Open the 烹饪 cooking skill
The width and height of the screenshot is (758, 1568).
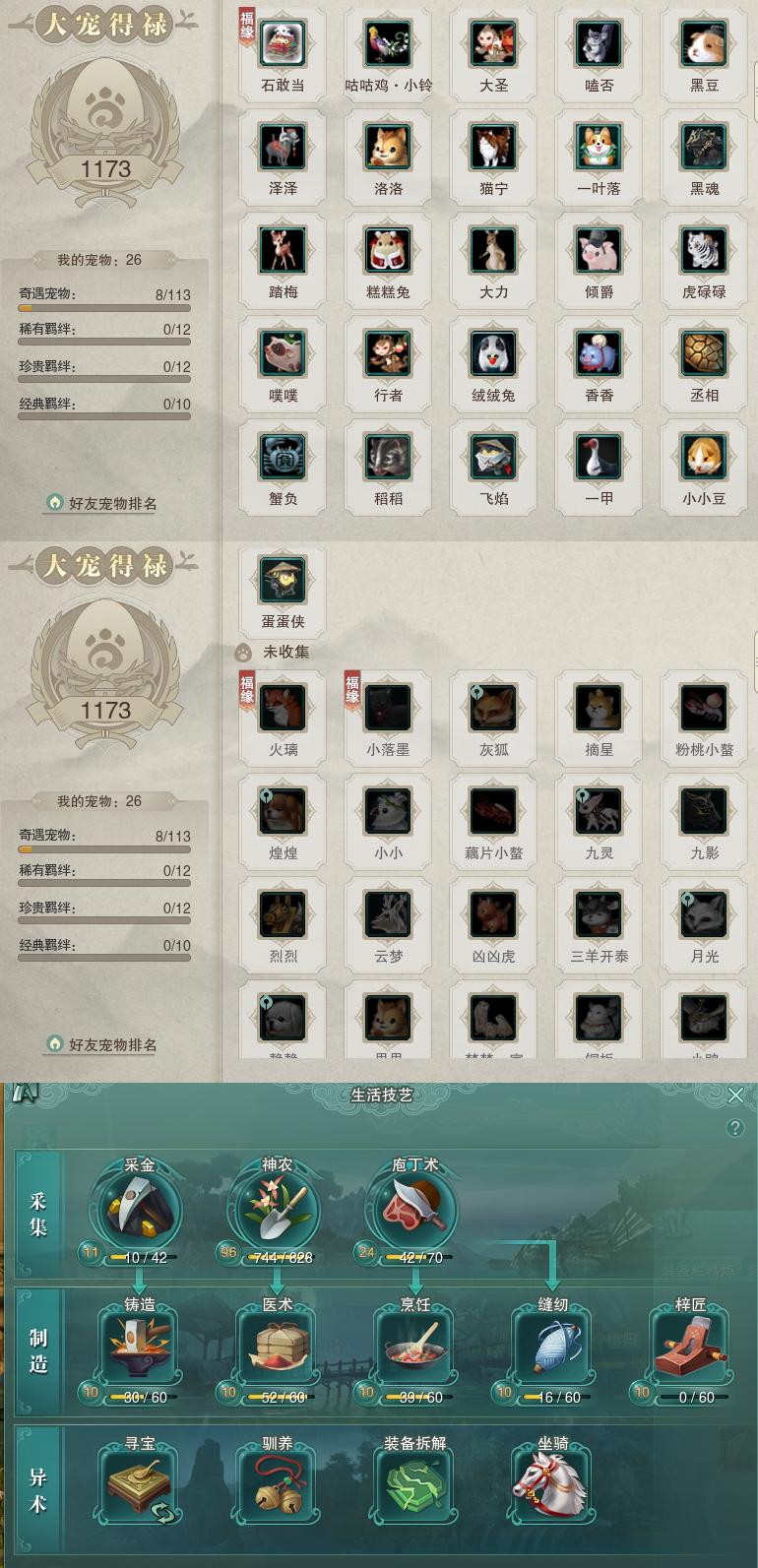click(x=414, y=1348)
